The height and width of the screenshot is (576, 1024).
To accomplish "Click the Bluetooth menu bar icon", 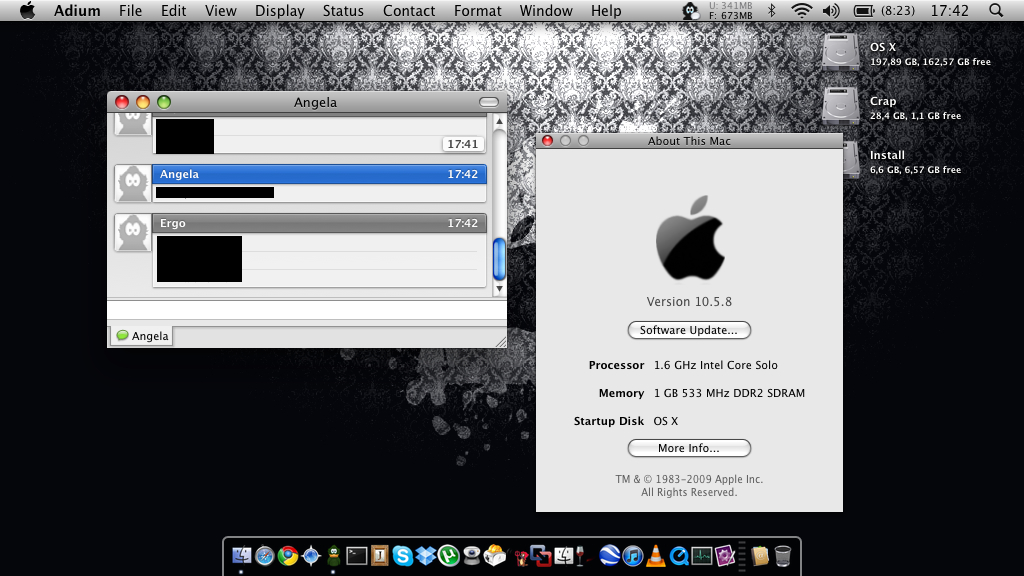I will (771, 10).
